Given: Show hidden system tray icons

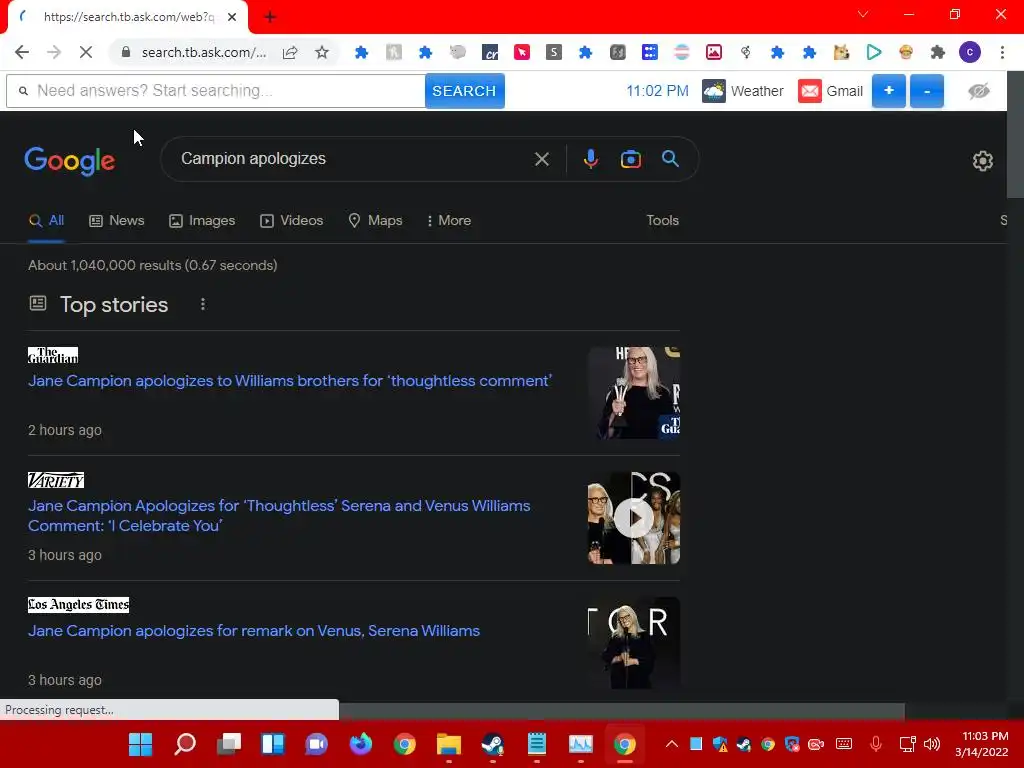Looking at the screenshot, I should coord(671,744).
